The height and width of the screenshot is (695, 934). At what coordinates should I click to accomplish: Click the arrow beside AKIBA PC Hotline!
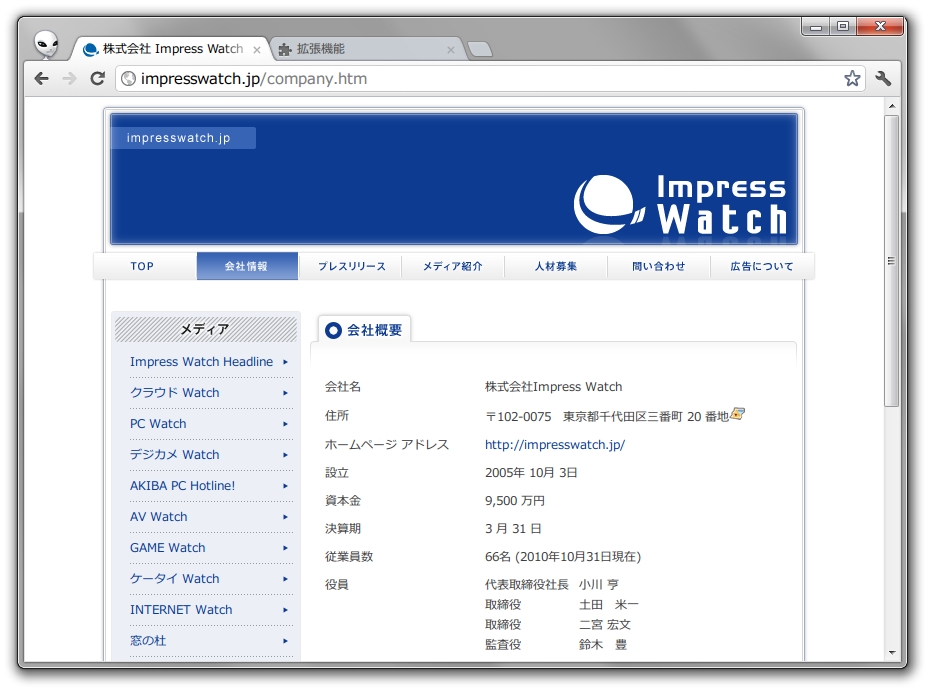pos(285,486)
